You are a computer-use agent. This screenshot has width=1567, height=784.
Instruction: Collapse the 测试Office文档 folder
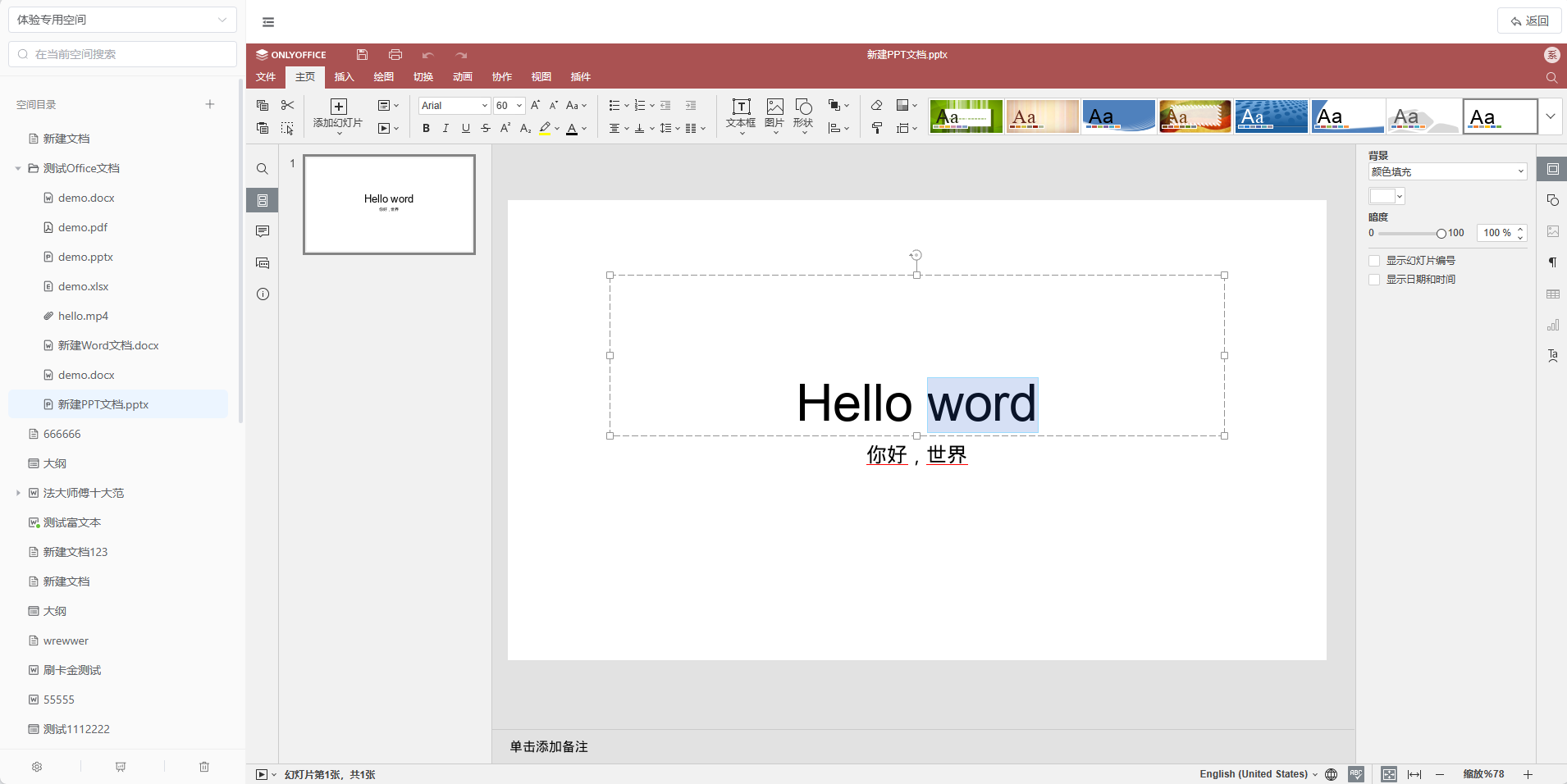pos(18,169)
